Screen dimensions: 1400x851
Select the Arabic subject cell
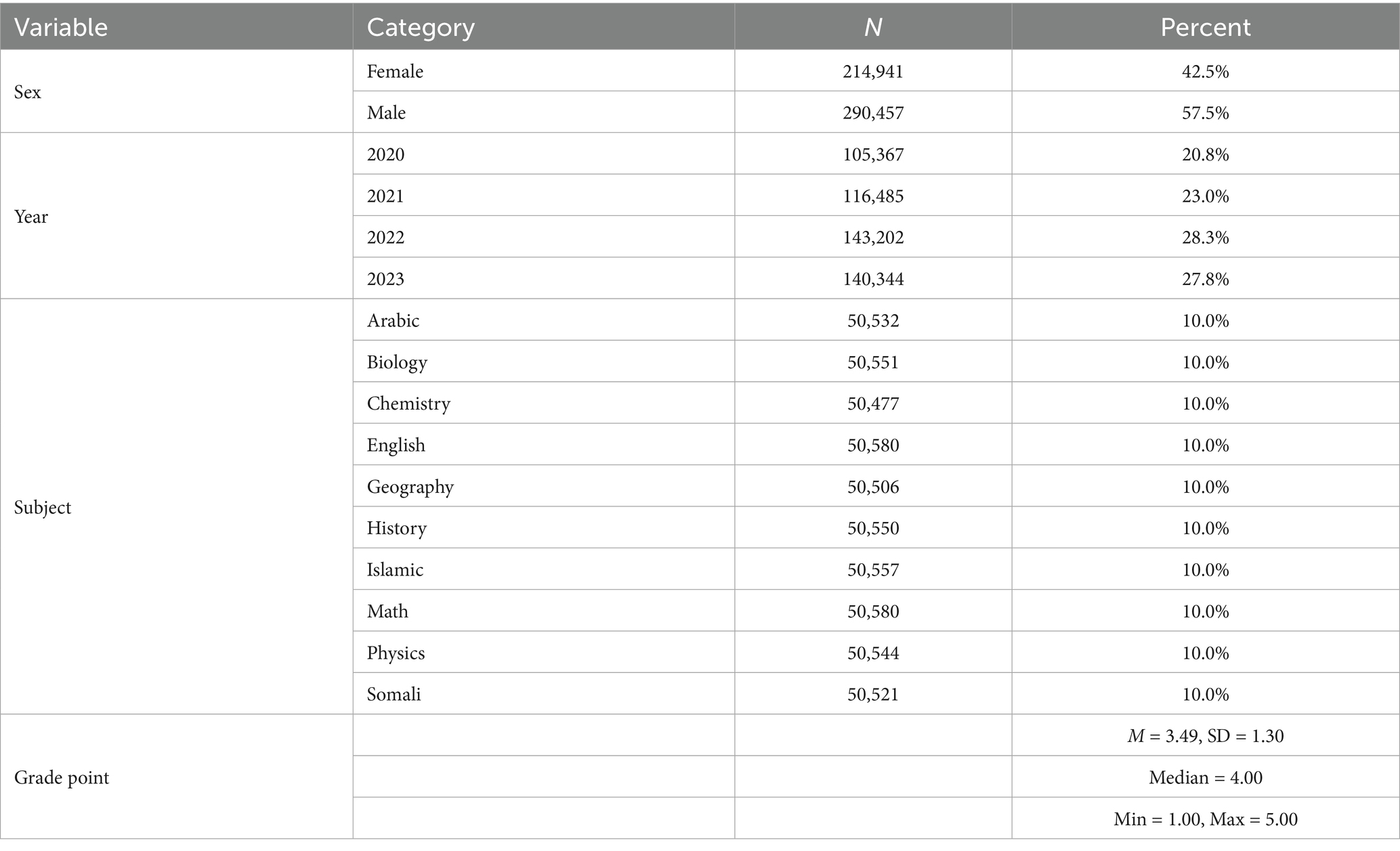pyautogui.click(x=394, y=320)
